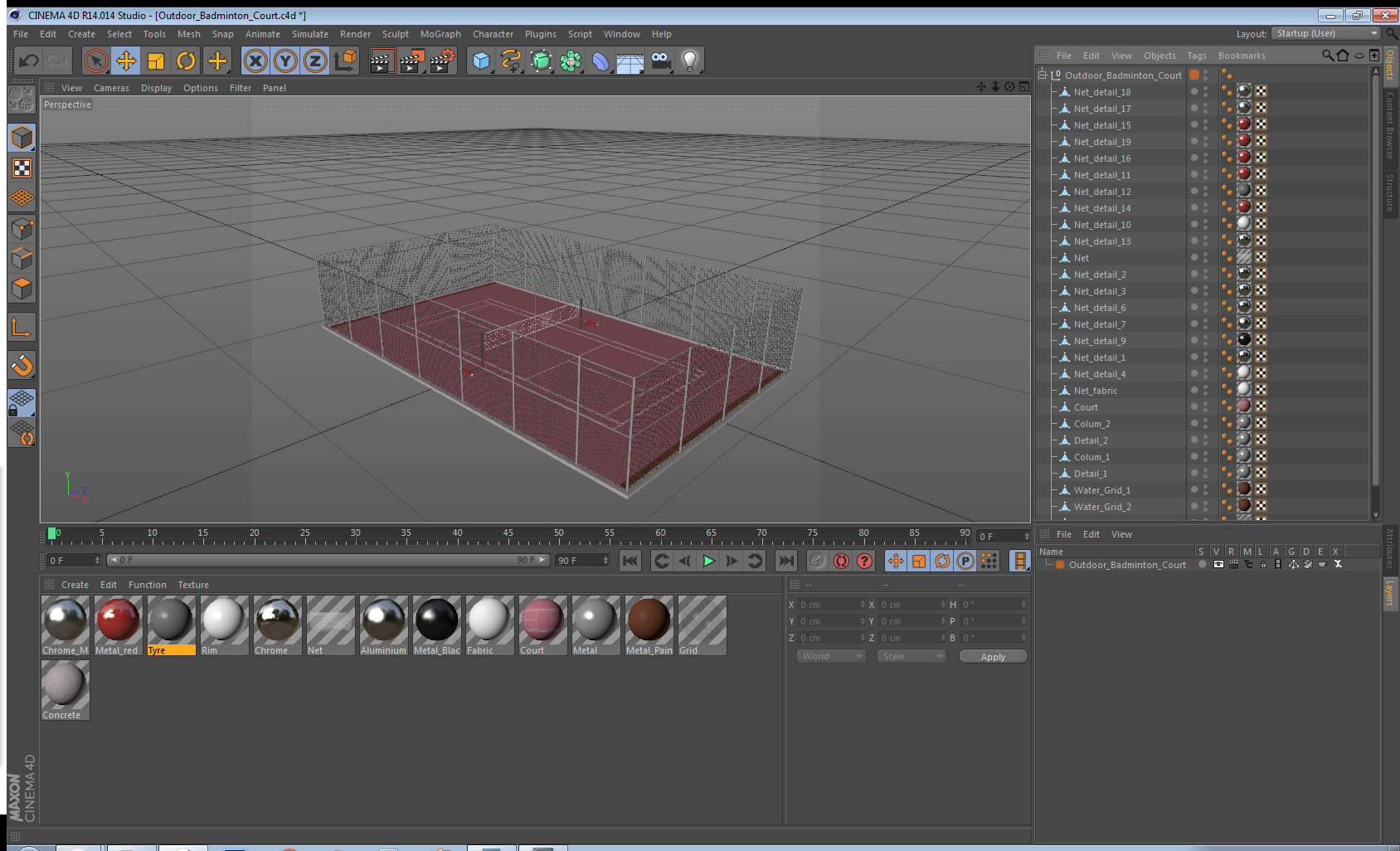Image resolution: width=1400 pixels, height=851 pixels.
Task: Toggle visibility dots for Net_detail_17
Action: pyautogui.click(x=1205, y=108)
